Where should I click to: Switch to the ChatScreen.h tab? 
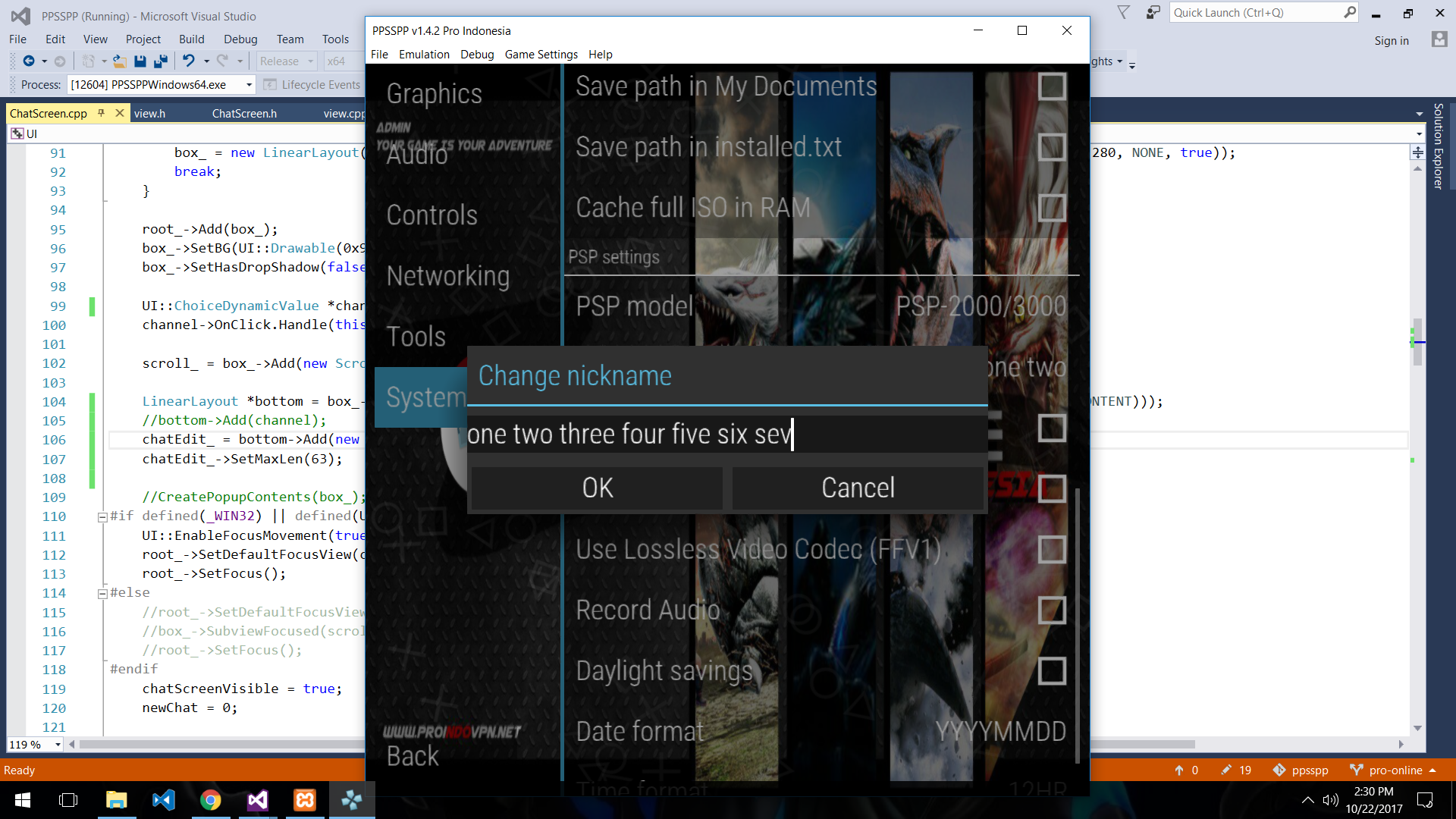click(244, 113)
